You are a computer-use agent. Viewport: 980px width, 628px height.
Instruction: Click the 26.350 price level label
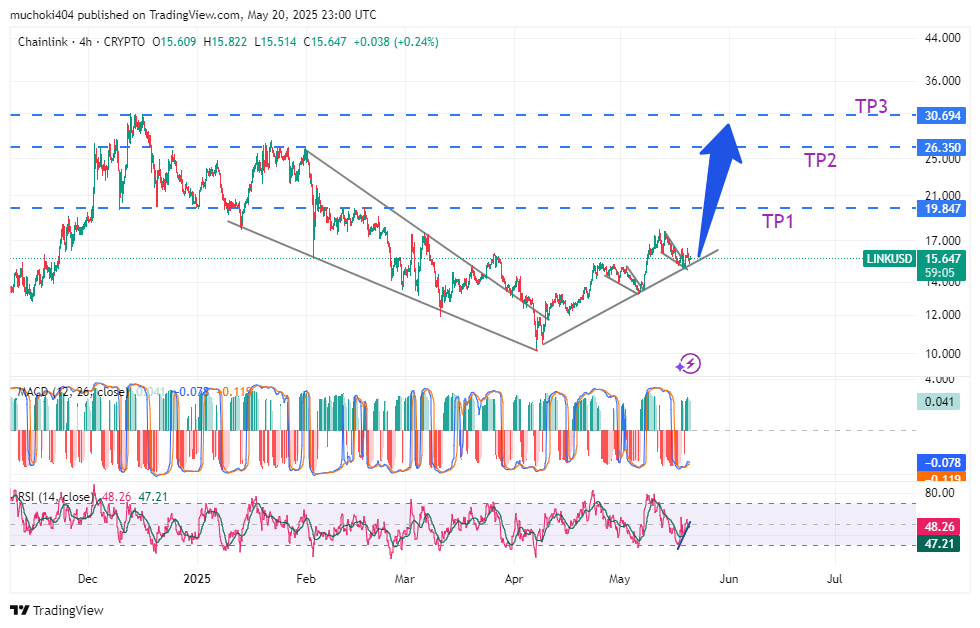(943, 147)
